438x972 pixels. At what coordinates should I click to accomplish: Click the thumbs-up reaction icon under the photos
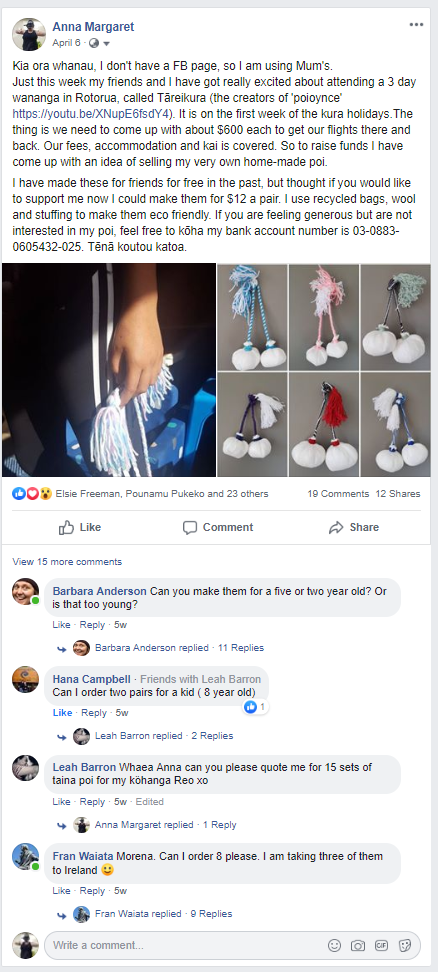point(19,493)
